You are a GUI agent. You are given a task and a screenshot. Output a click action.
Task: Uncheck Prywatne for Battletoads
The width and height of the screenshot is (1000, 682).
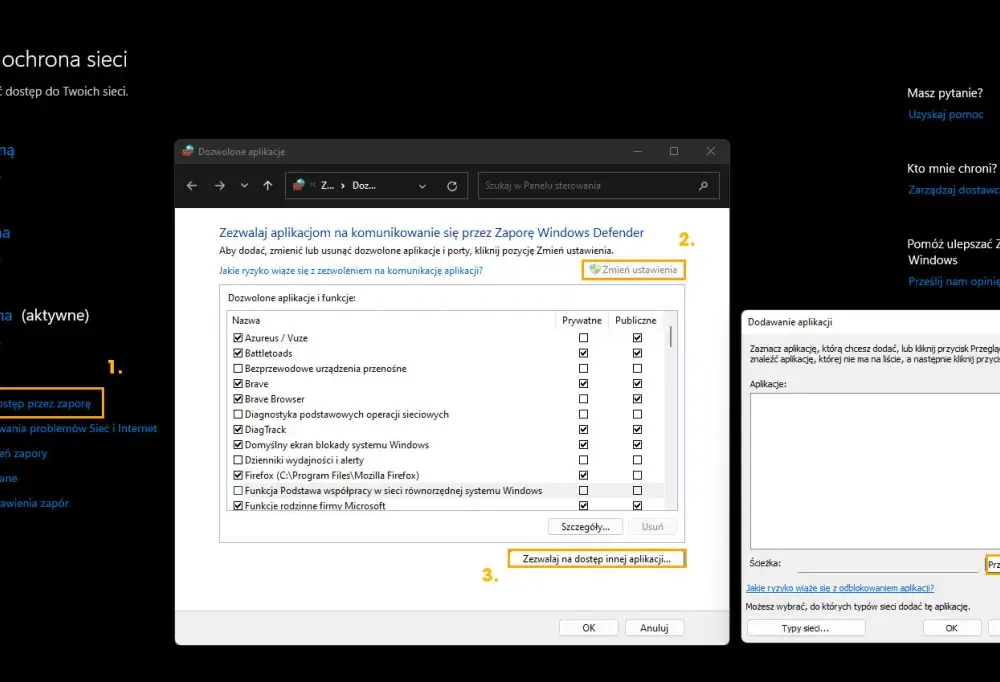[x=583, y=353]
